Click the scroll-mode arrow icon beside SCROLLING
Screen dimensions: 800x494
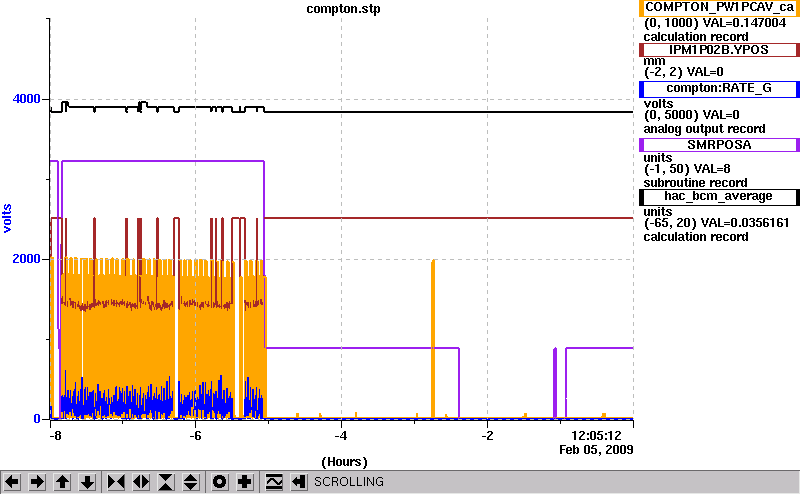299,482
